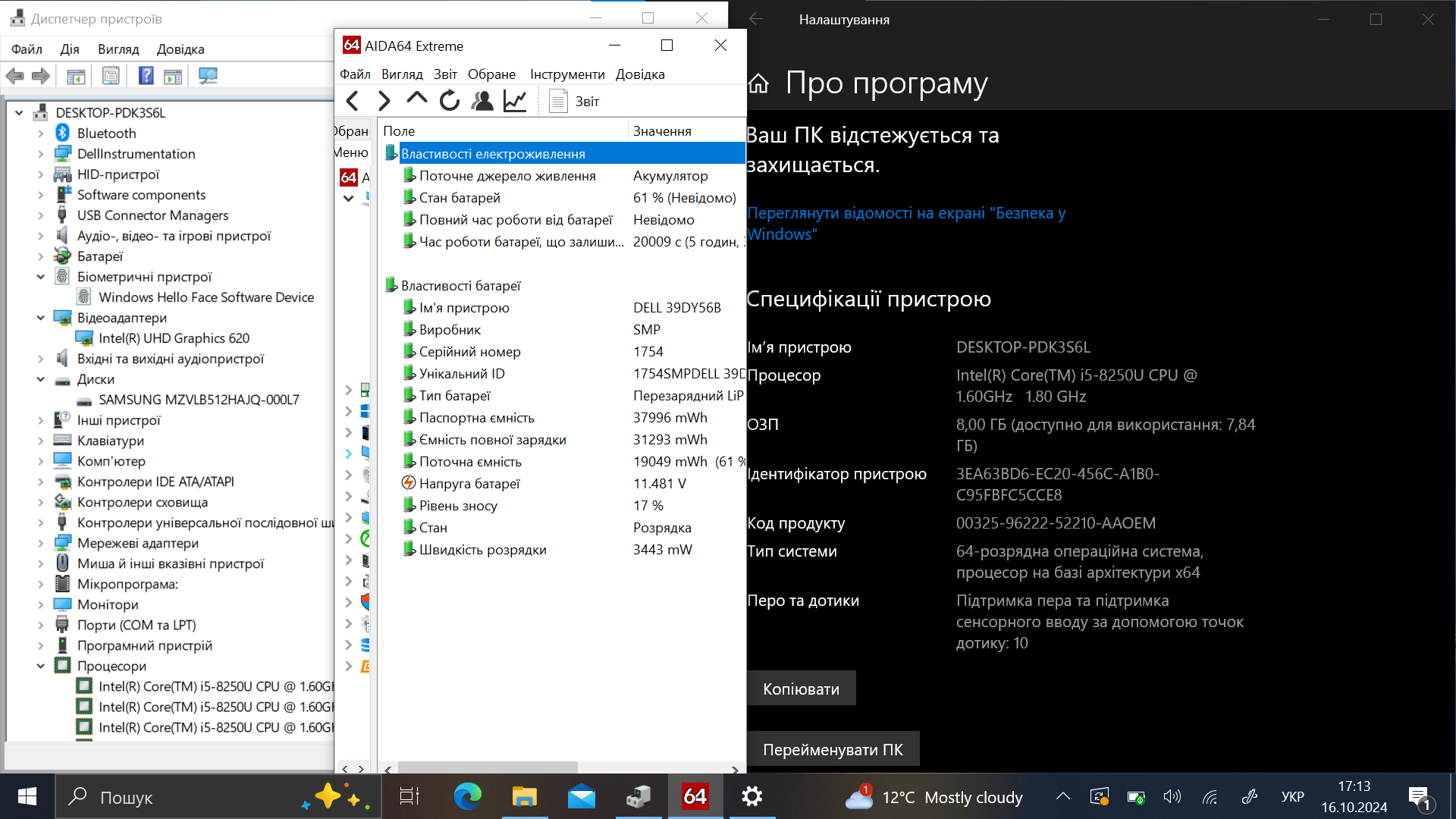Collapse DESKTOP-PDK3S6L root node
Viewport: 1456px width, 819px height.
(x=19, y=113)
